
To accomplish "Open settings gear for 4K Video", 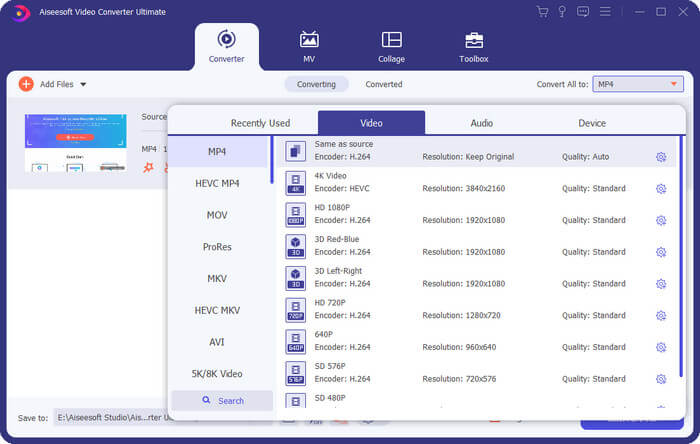I will (x=661, y=189).
